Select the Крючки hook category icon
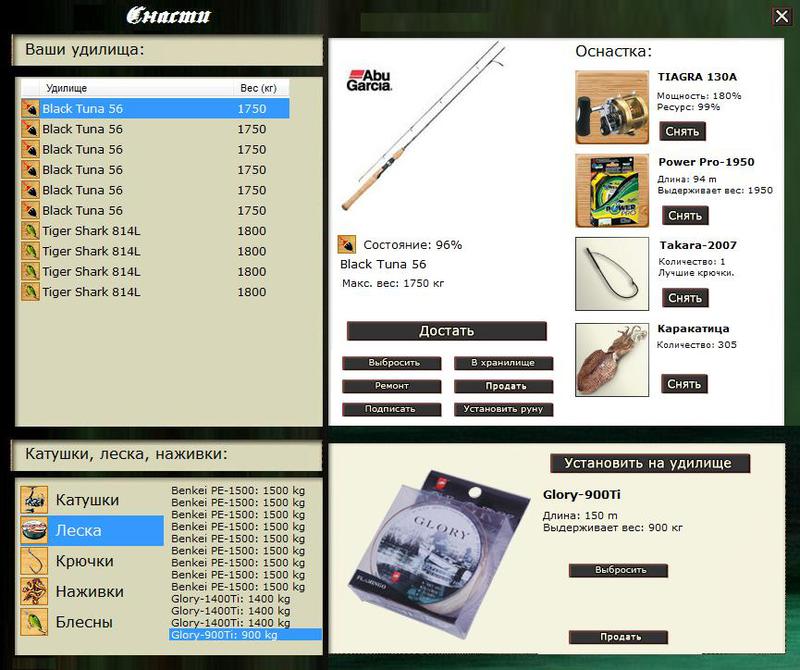800x670 pixels. click(34, 561)
